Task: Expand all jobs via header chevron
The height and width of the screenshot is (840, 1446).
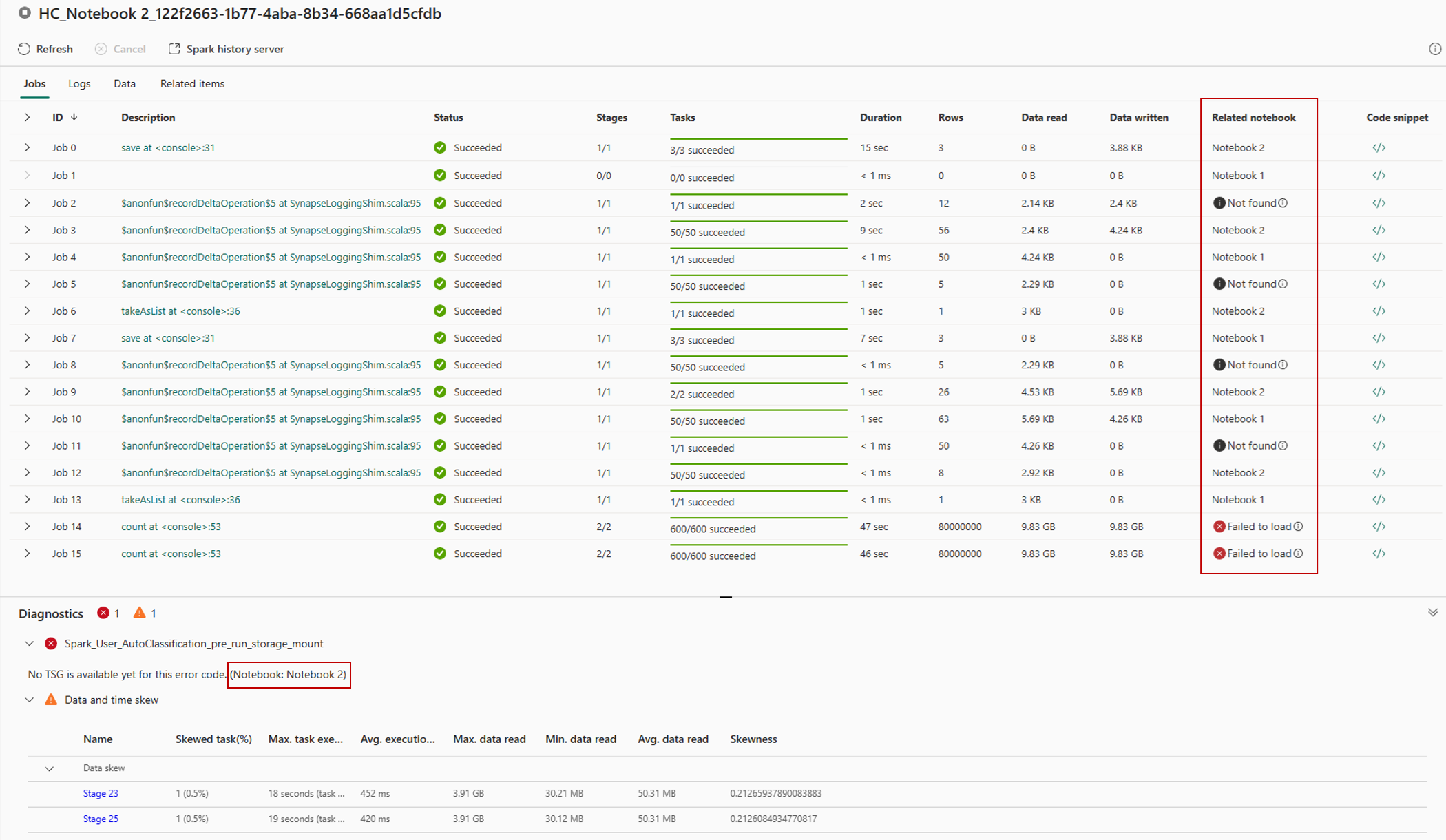Action: click(27, 118)
